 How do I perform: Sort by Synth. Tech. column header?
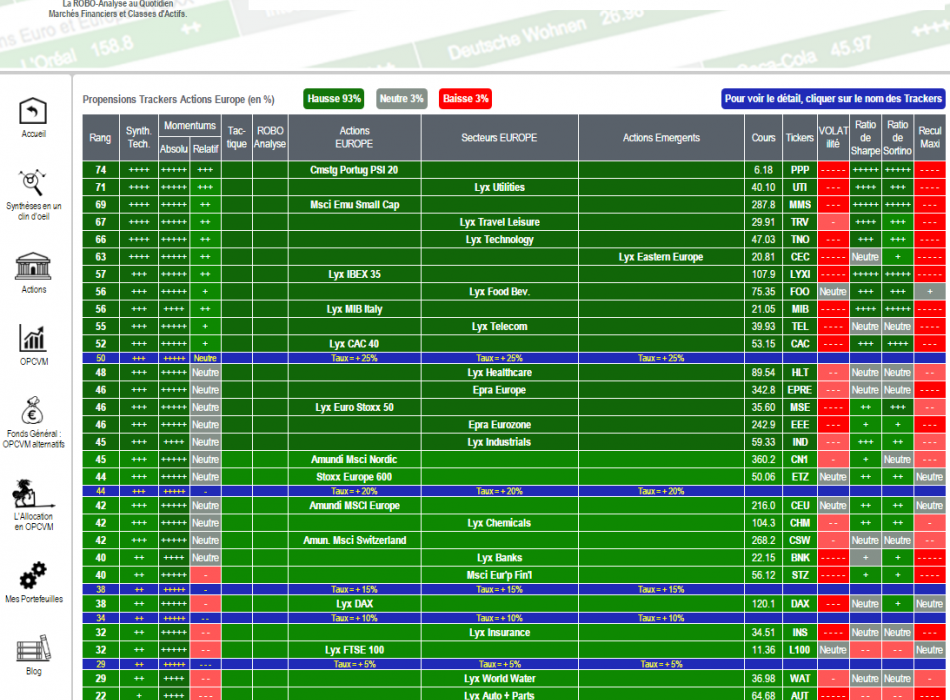click(x=139, y=138)
